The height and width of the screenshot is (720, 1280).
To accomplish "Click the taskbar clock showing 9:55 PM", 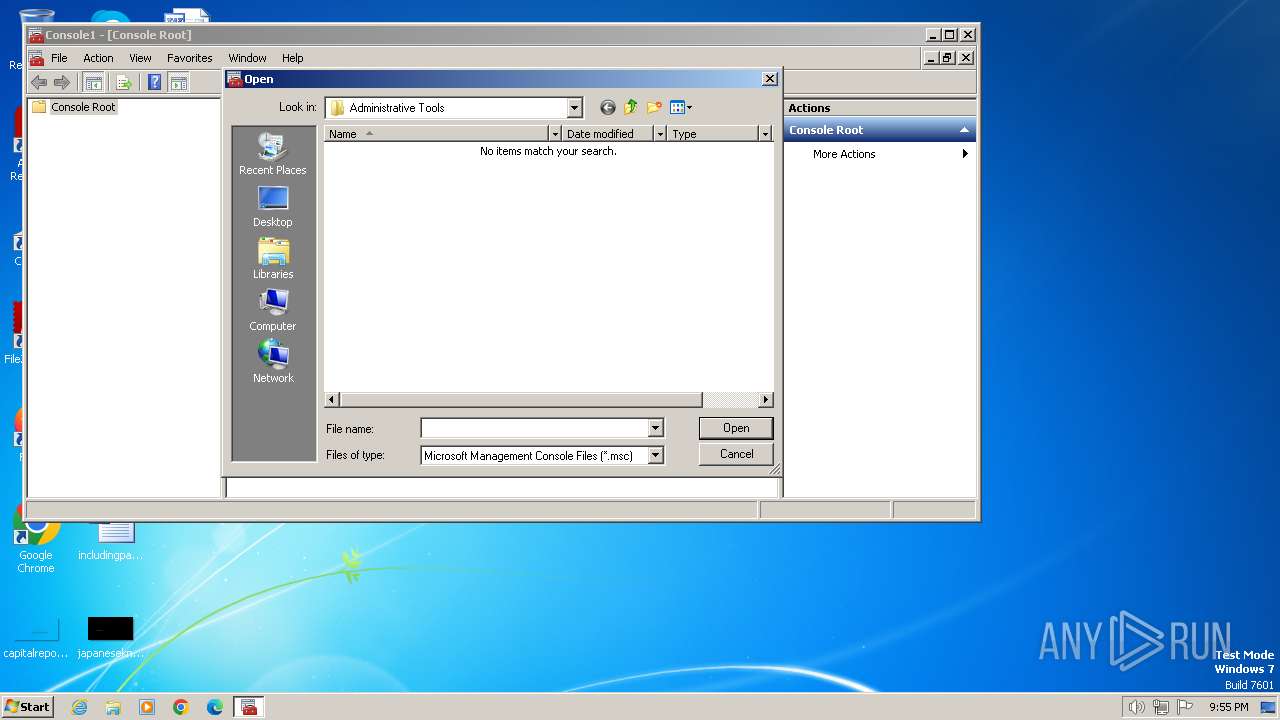I will (x=1228, y=707).
